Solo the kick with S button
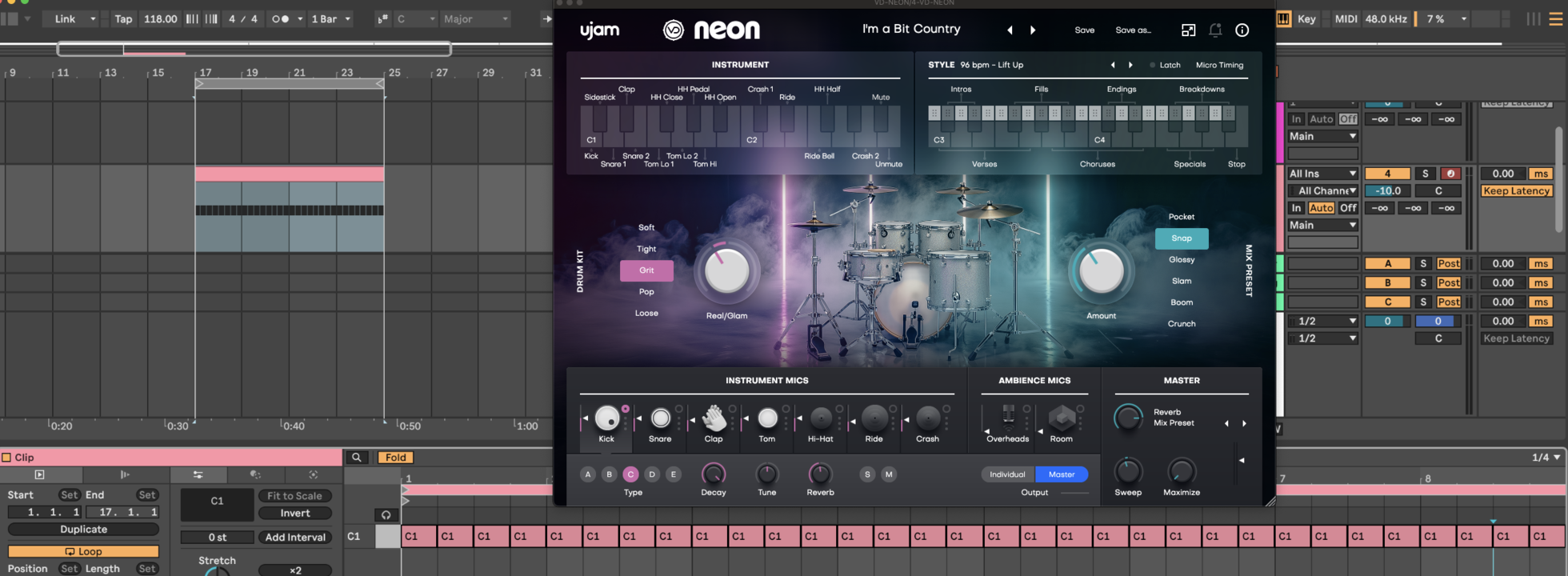Image resolution: width=1568 pixels, height=576 pixels. pyautogui.click(x=867, y=474)
